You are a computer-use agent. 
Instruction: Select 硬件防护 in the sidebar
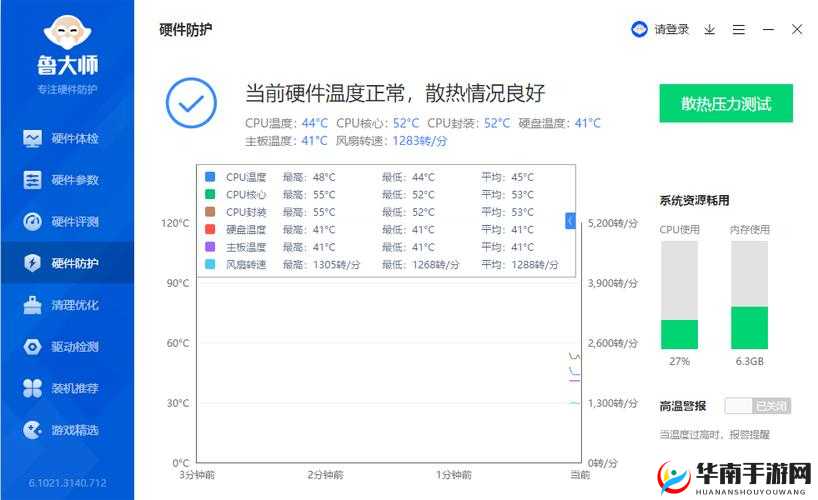click(x=67, y=263)
